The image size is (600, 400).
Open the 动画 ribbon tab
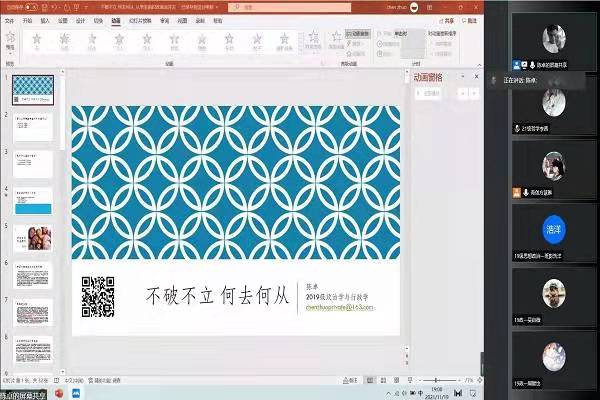[116, 19]
